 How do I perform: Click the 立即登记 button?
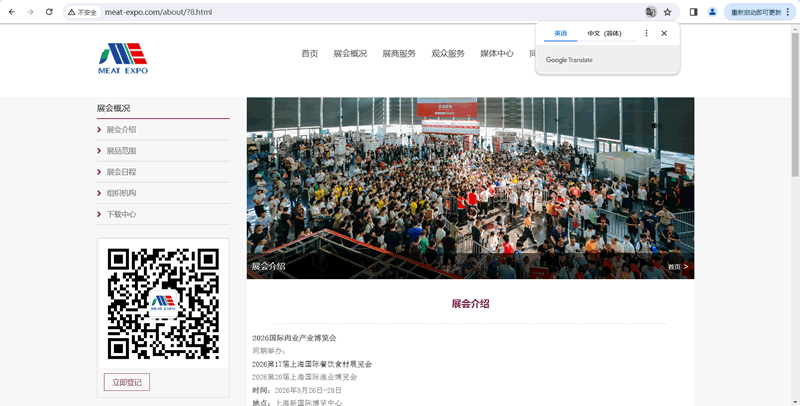127,382
